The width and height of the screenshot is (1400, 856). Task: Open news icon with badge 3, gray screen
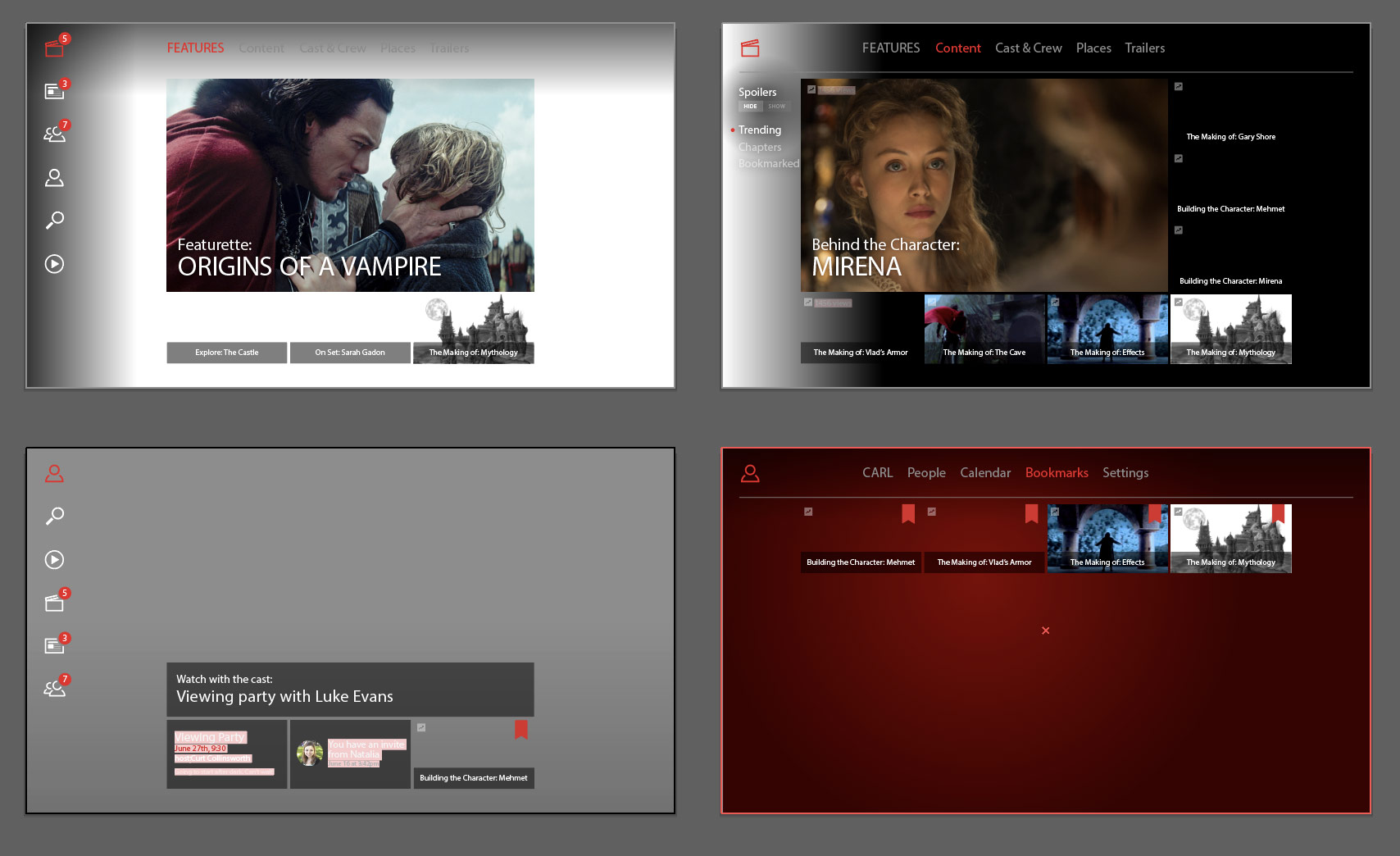[54, 645]
